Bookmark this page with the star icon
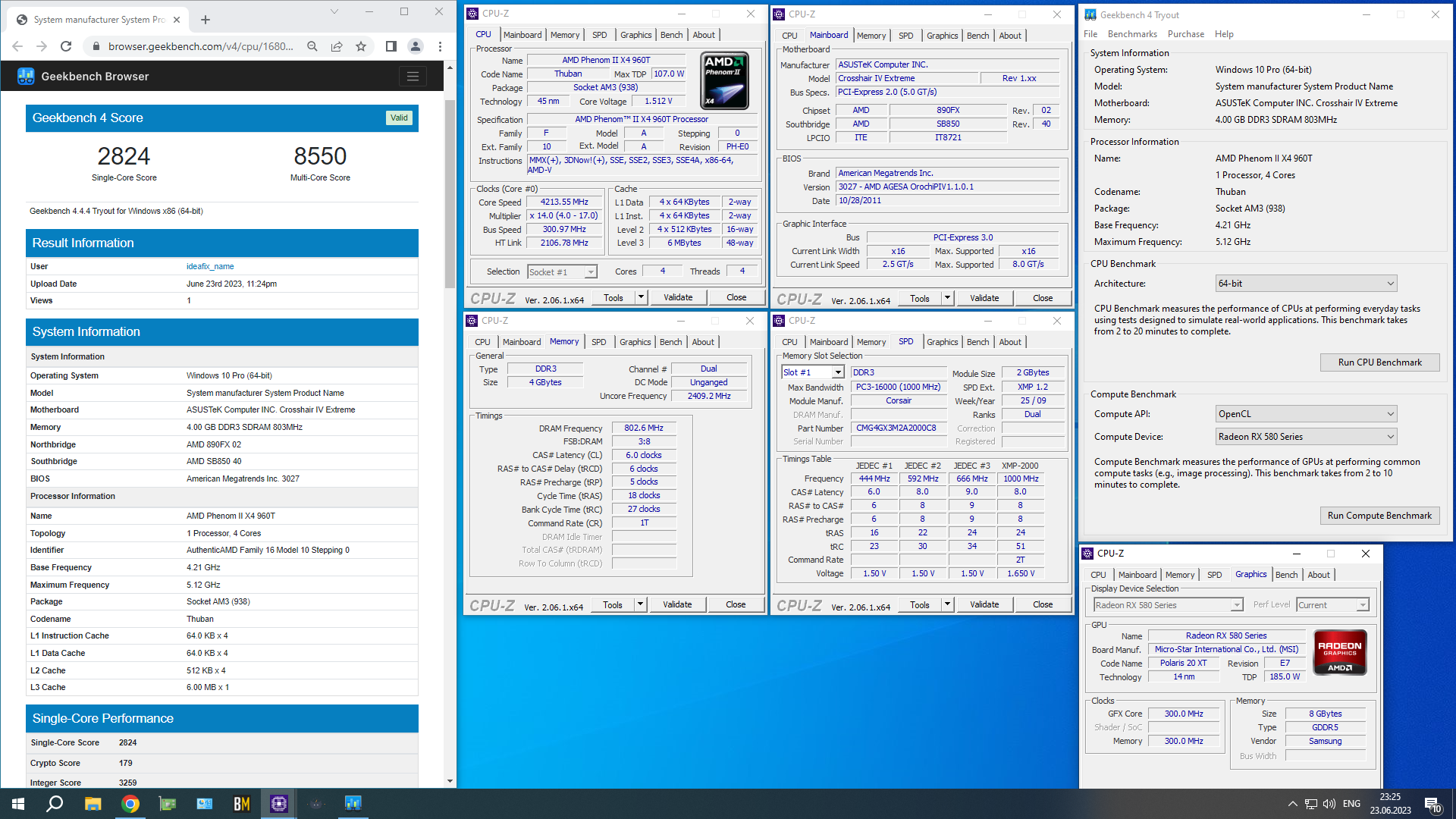Screen dimensions: 1456x819 tap(361, 46)
